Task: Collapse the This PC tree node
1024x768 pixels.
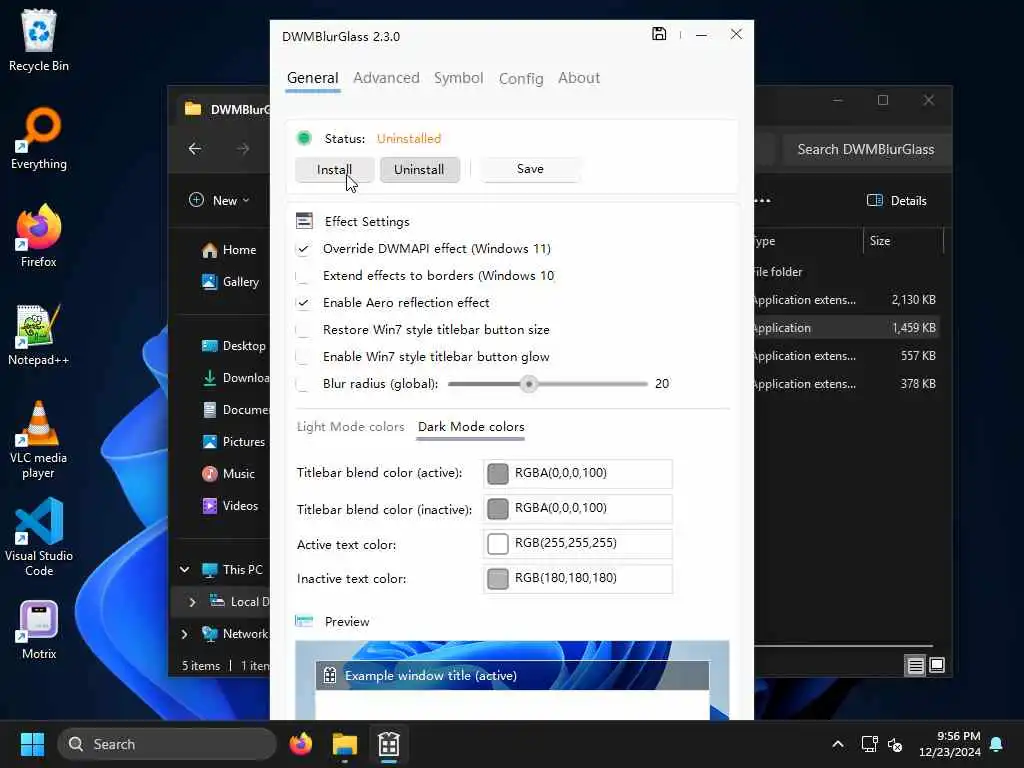Action: click(185, 569)
